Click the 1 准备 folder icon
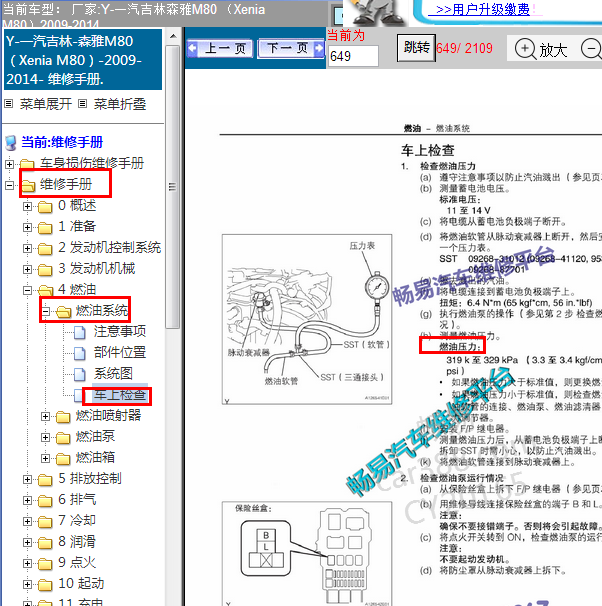This screenshot has height=606, width=602. (x=45, y=228)
